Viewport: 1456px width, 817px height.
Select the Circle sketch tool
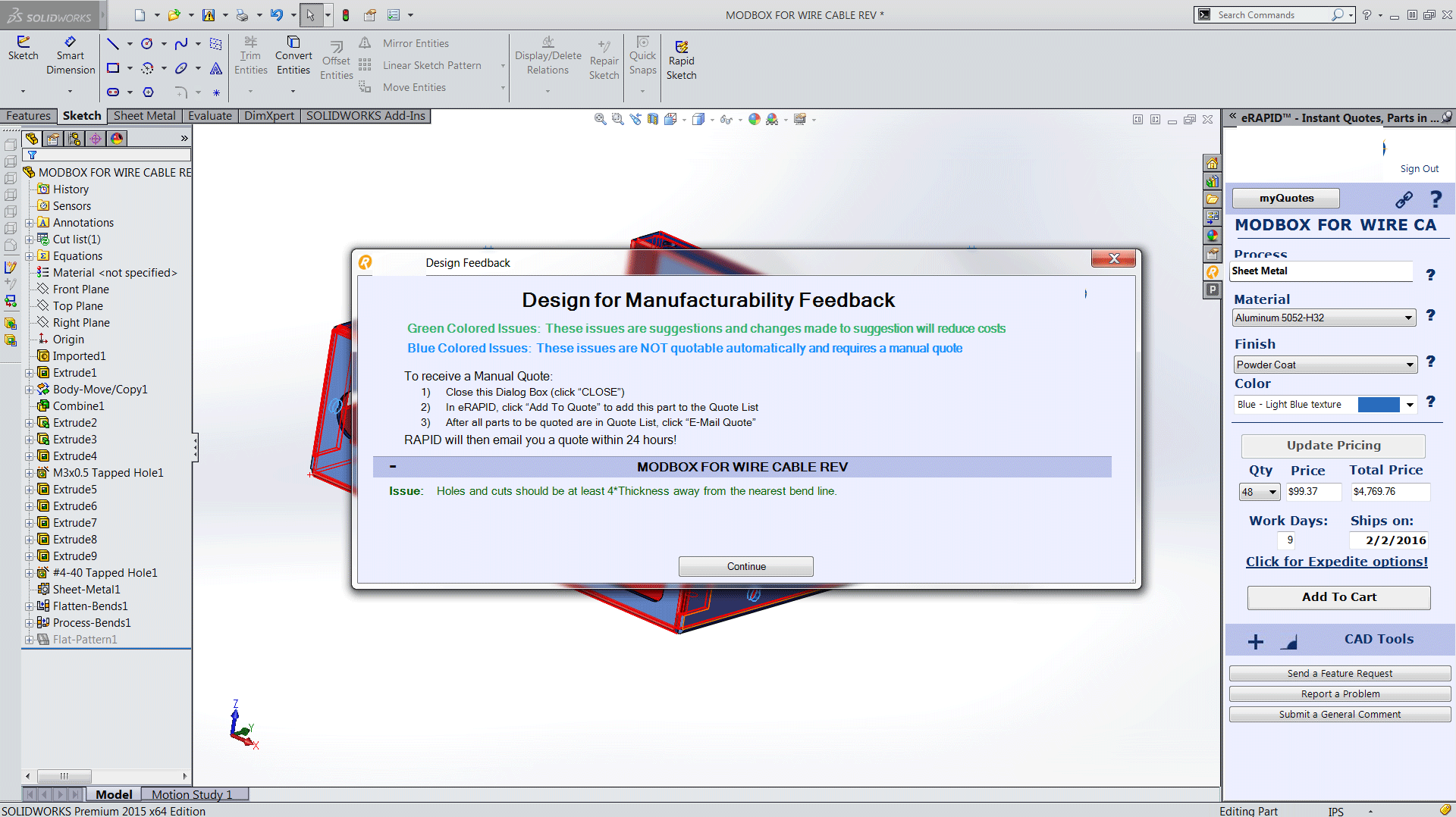coord(147,44)
